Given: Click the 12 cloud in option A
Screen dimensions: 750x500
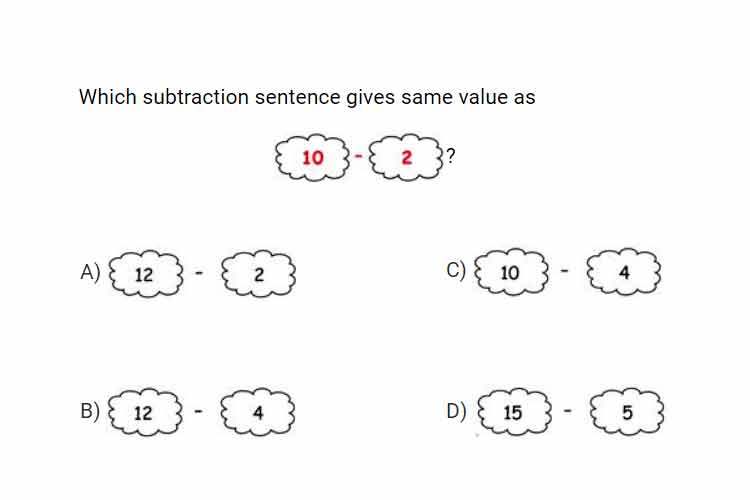Looking at the screenshot, I should [146, 273].
